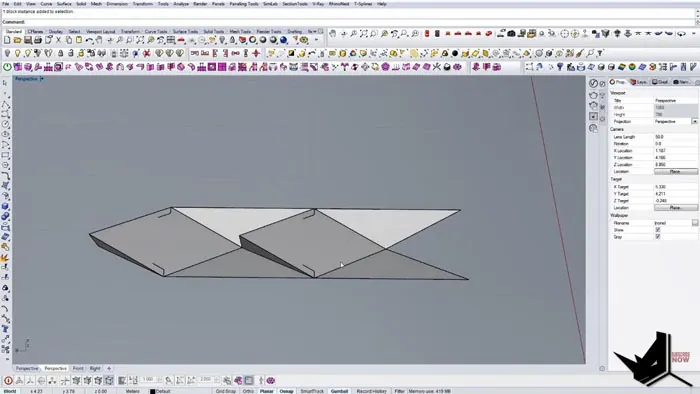Switch to the Curve Tools toolbar tab
Viewport: 700px width, 394px height.
(156, 32)
